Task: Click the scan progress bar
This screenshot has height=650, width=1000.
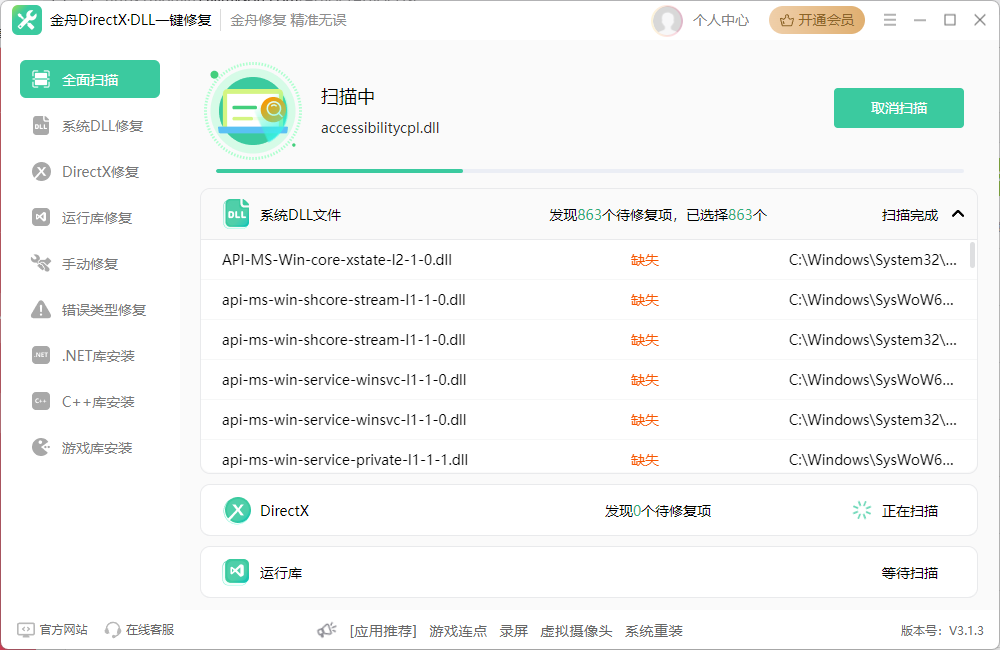Action: [x=590, y=171]
